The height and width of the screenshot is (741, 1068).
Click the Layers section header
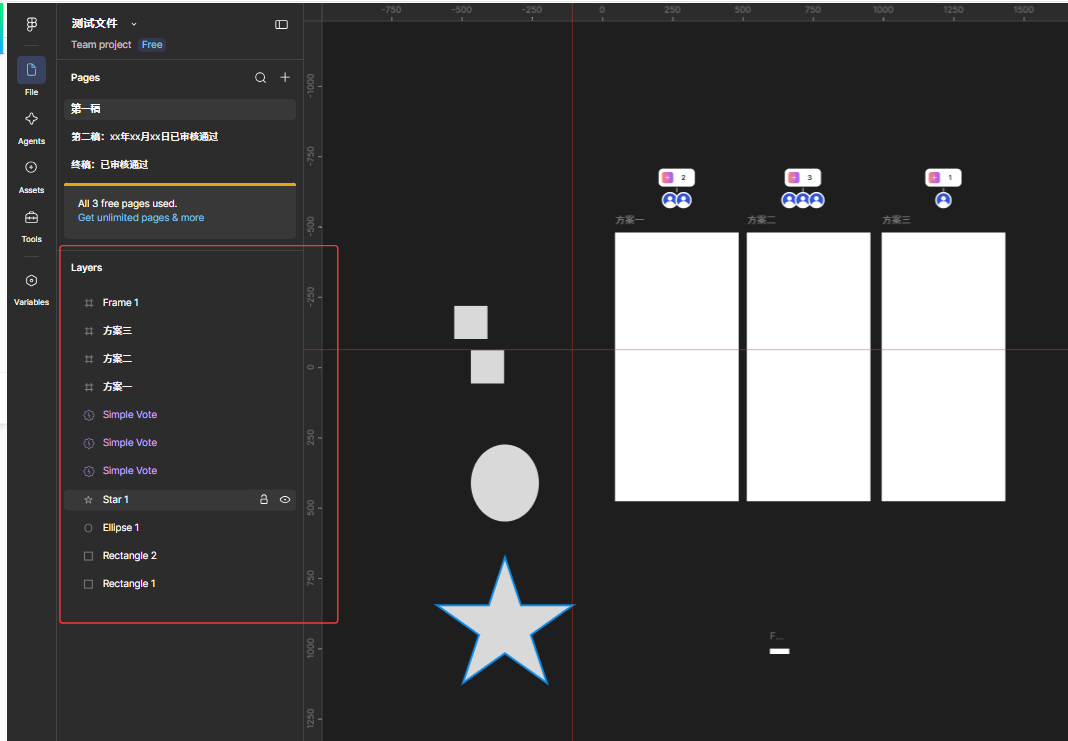click(x=87, y=268)
